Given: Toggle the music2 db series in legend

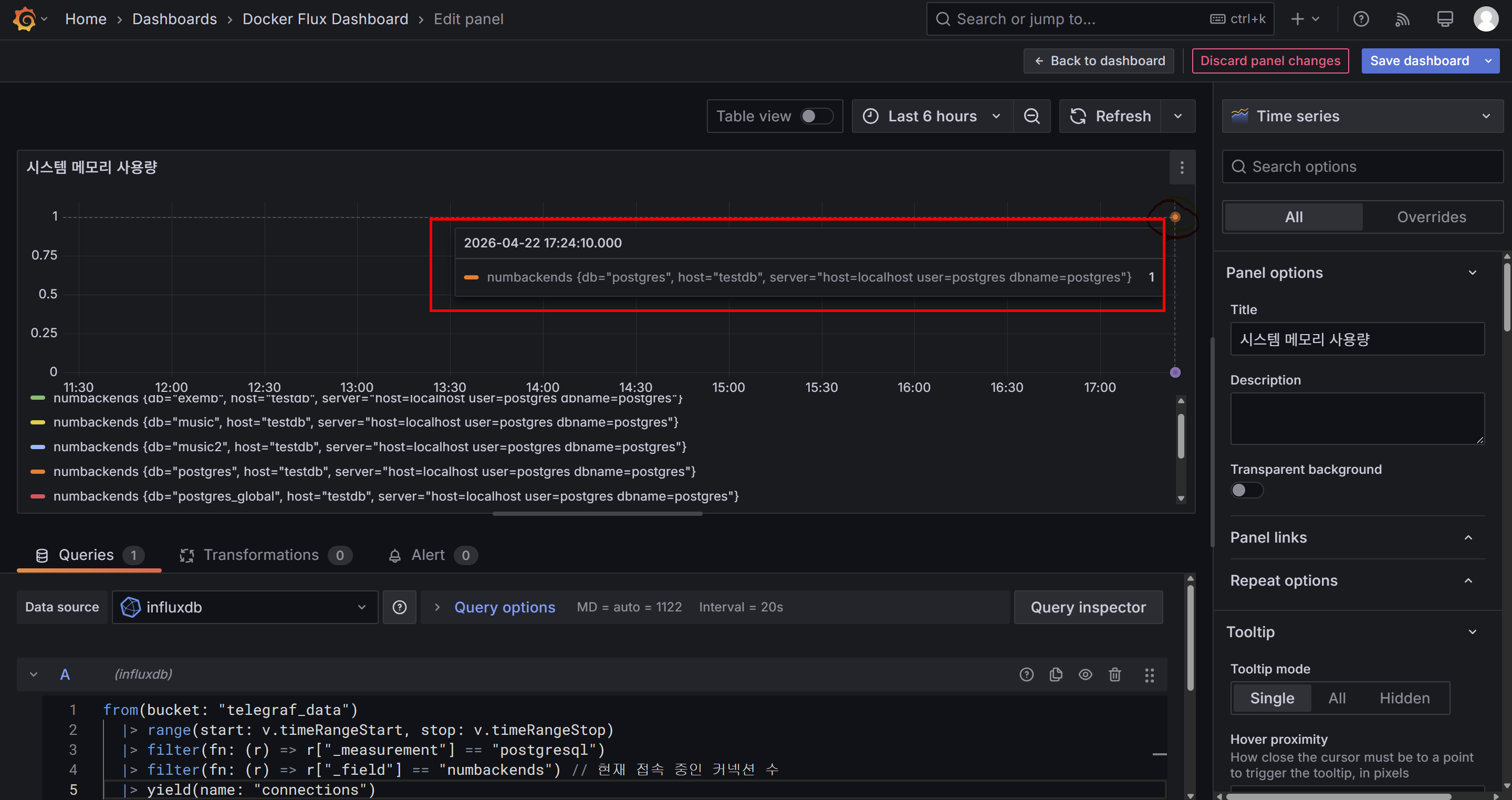Looking at the screenshot, I should coord(369,446).
